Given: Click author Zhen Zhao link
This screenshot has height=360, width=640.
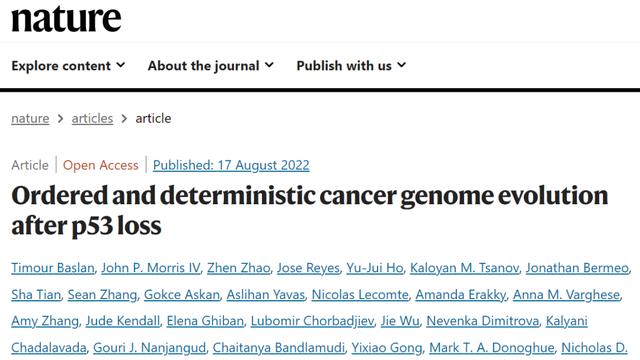Looking at the screenshot, I should [239, 268].
